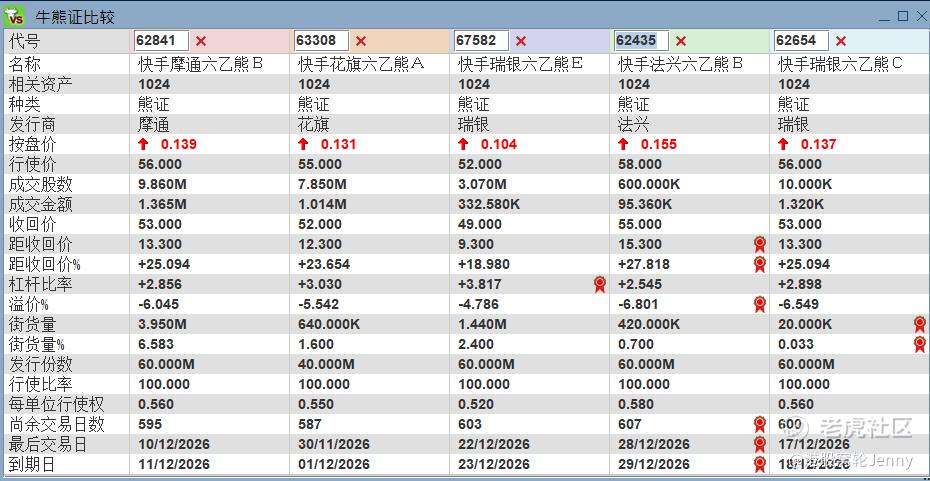930x481 pixels.
Task: Click the 行使价 row label
Action: (32, 164)
